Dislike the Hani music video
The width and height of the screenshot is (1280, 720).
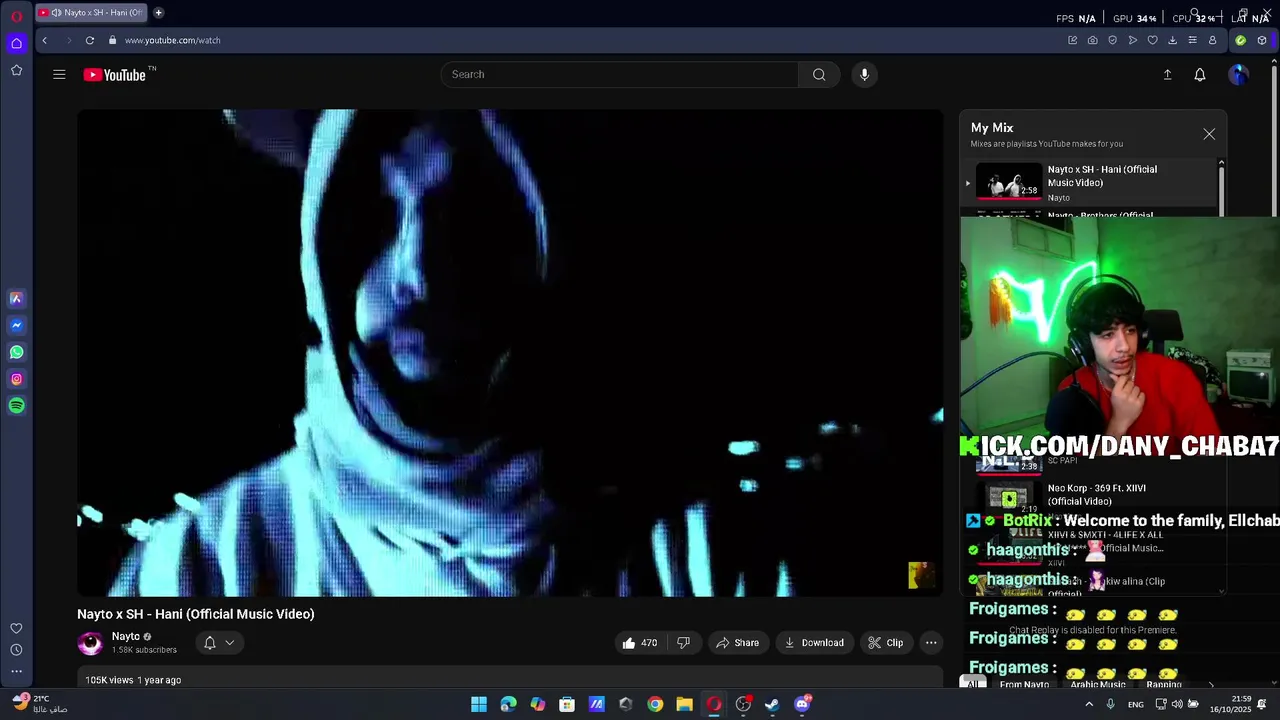click(683, 643)
